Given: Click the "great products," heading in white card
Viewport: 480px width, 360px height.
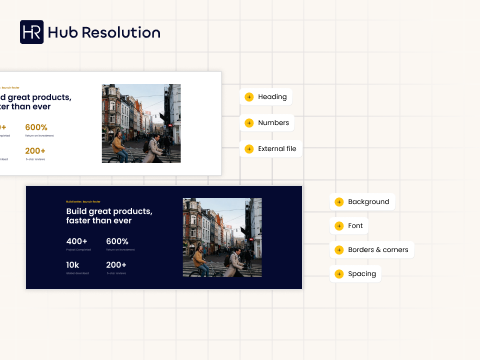Looking at the screenshot, I should pyautogui.click(x=39, y=97).
